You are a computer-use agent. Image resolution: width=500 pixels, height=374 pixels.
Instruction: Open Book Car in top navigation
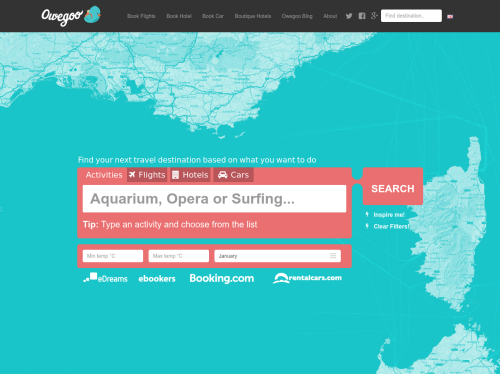coord(213,16)
